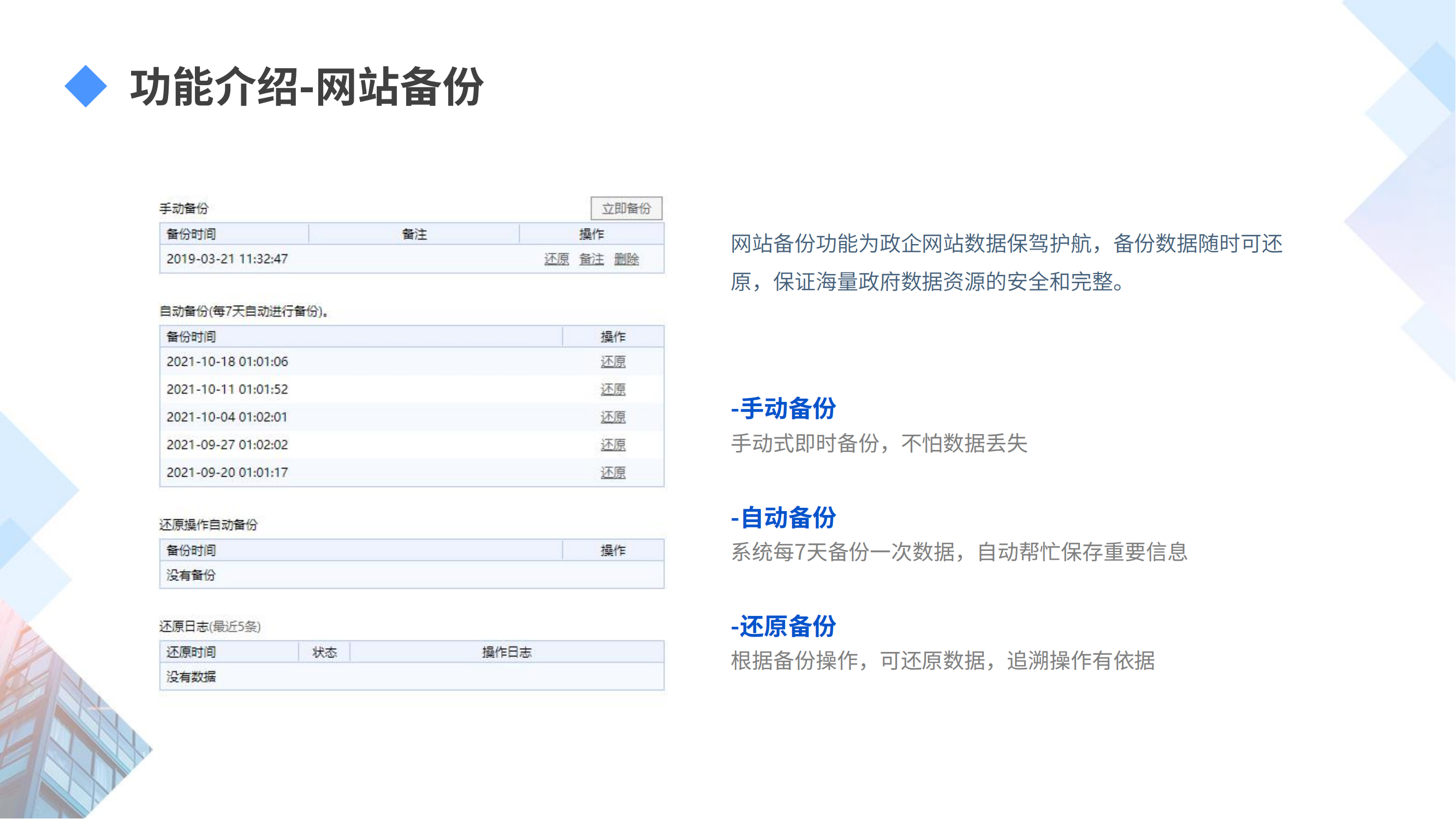This screenshot has width=1456, height=819.
Task: Click the slide title 功能介绍-网站备份
Action: pyautogui.click(x=306, y=86)
